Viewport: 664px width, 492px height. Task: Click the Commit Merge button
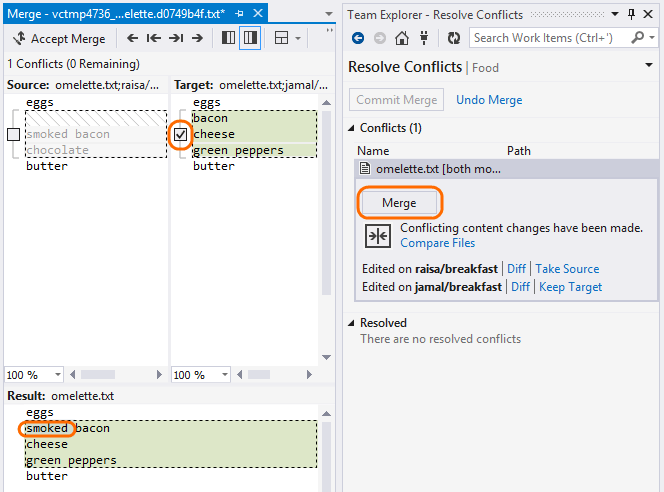click(396, 100)
